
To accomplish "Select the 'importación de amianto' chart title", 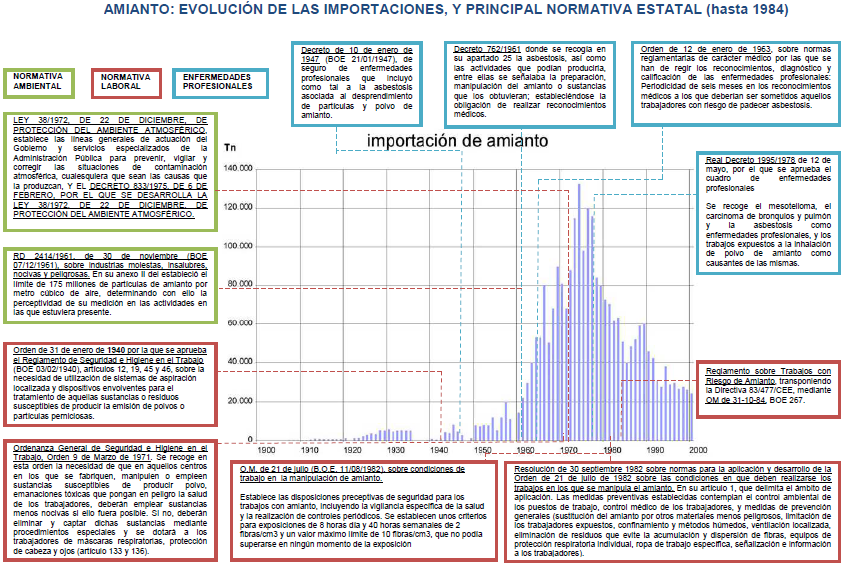I will (x=458, y=141).
